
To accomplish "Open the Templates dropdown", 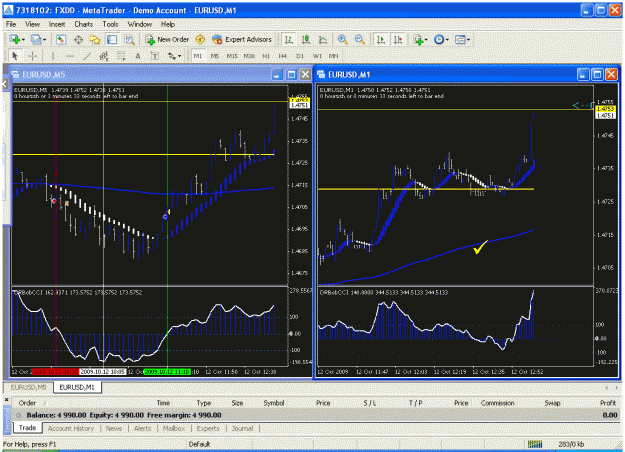I will point(462,39).
